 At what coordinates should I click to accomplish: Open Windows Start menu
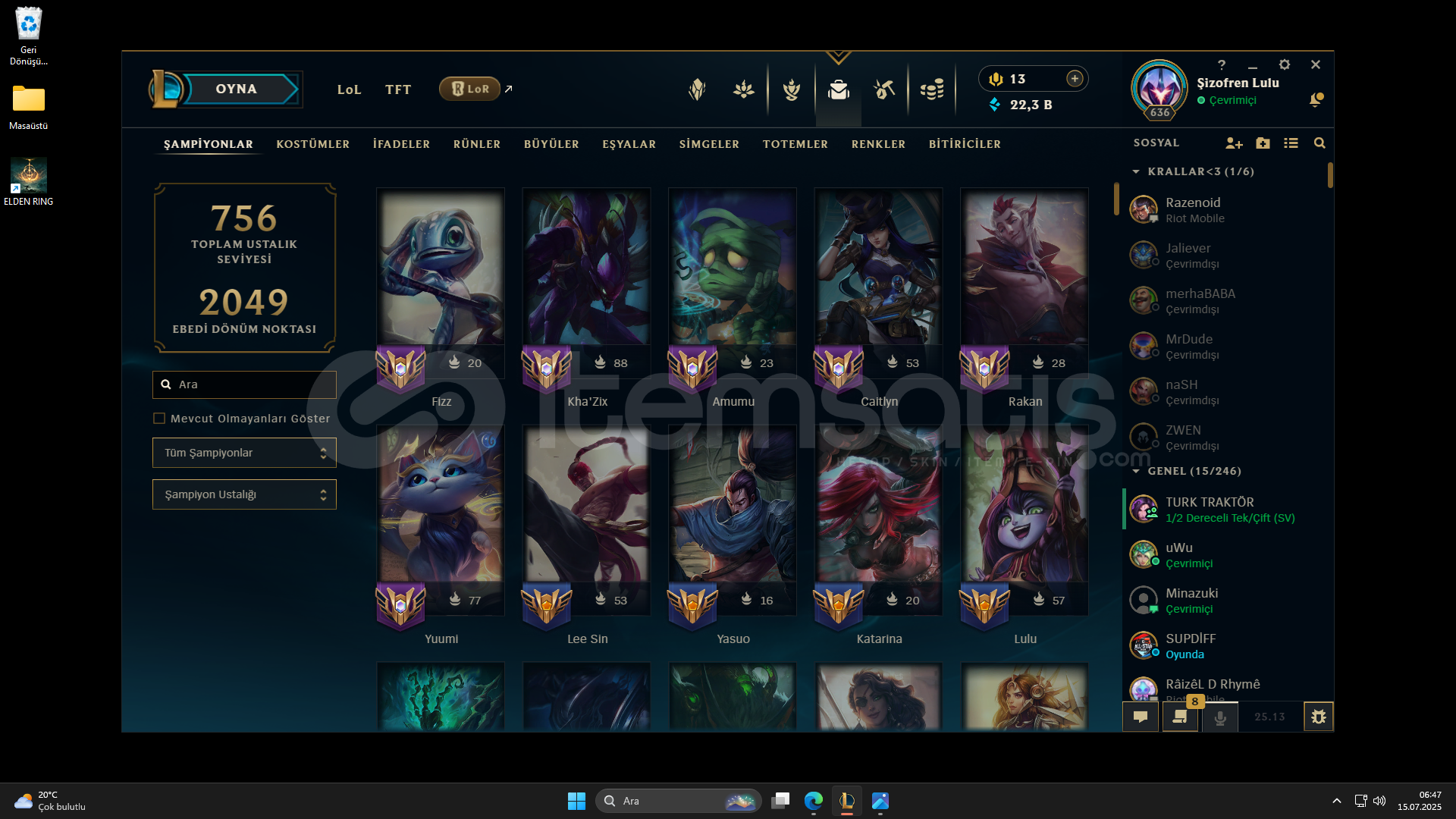[x=576, y=801]
